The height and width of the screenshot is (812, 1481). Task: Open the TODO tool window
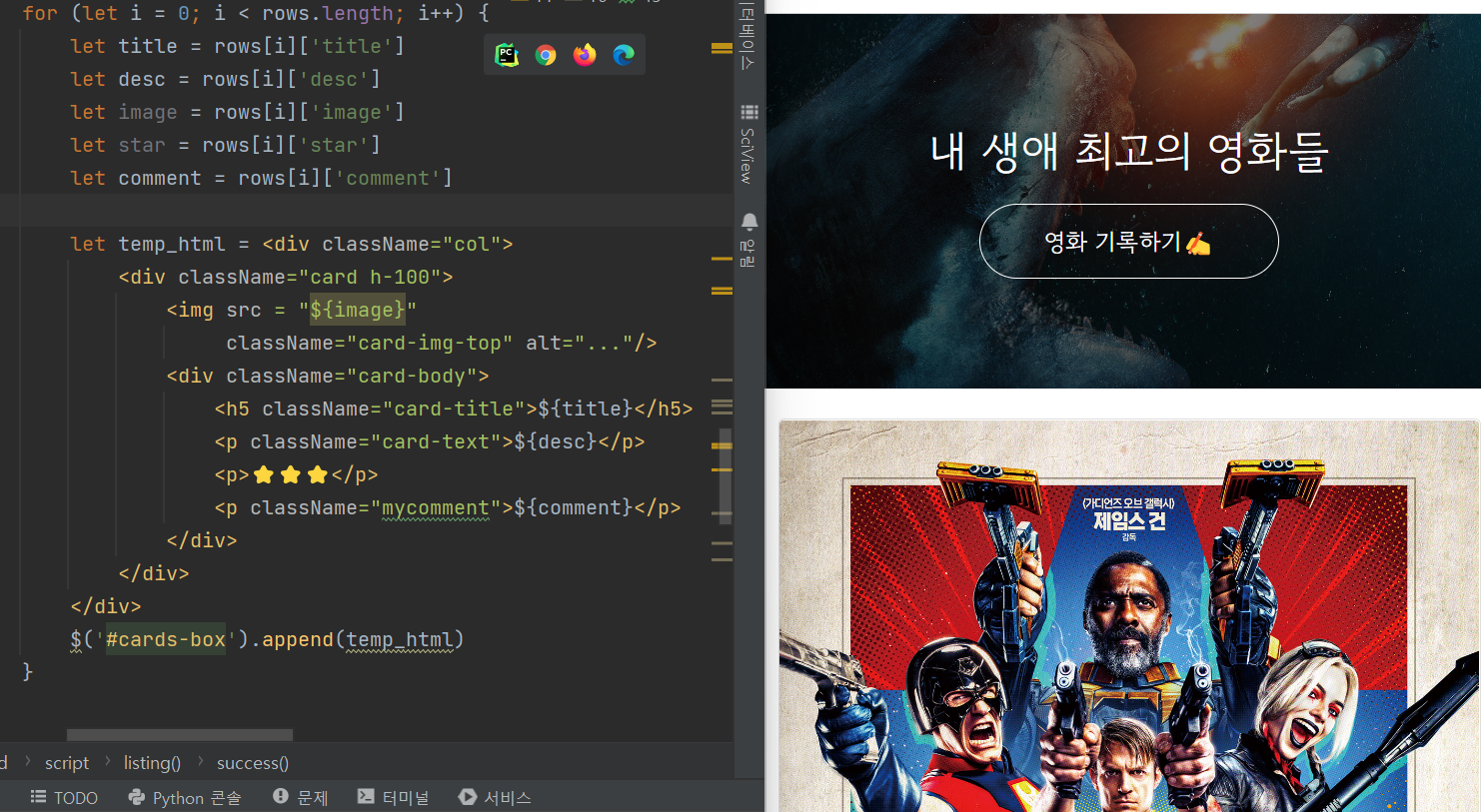tap(64, 797)
